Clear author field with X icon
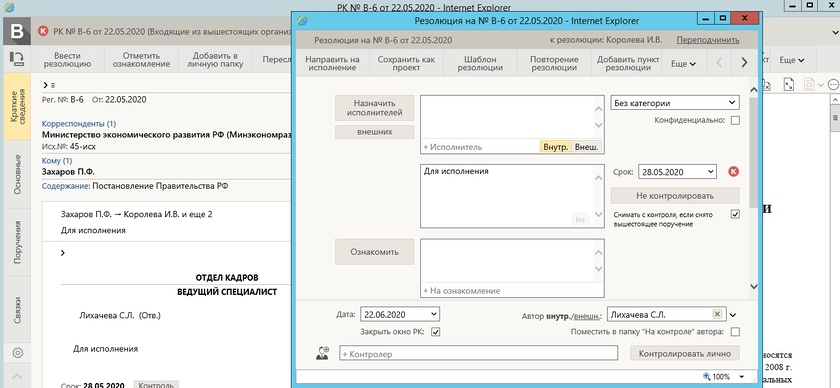Image resolution: width=840 pixels, height=388 pixels. [x=717, y=315]
